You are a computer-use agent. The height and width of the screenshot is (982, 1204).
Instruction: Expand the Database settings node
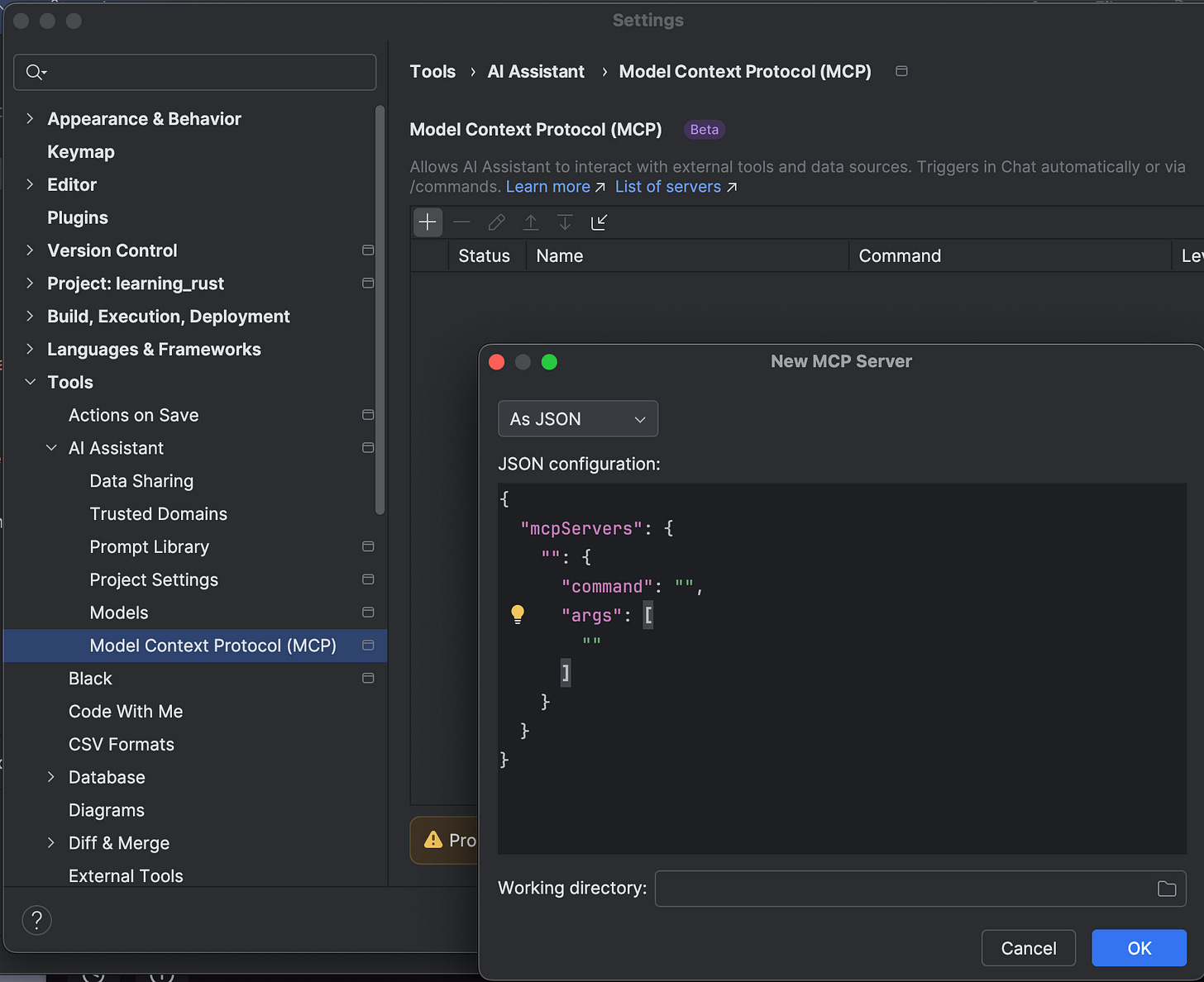click(51, 777)
